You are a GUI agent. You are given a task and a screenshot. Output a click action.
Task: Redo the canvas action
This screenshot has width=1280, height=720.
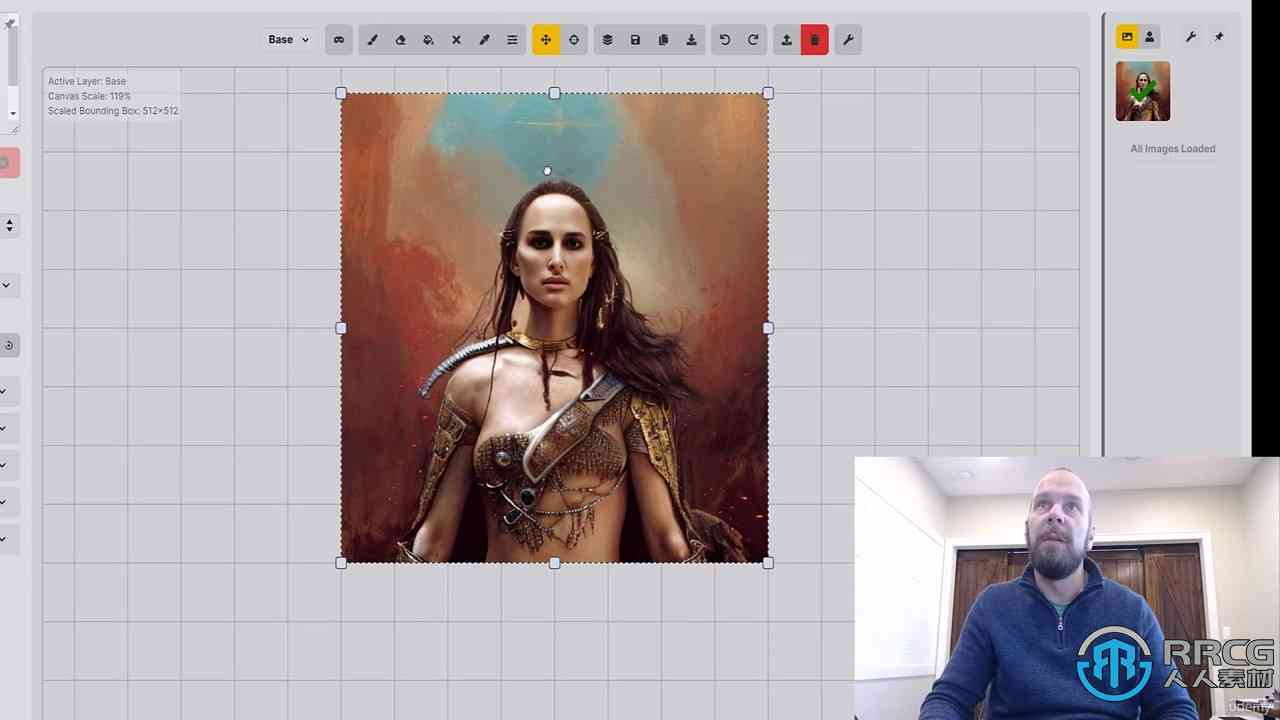(x=753, y=40)
